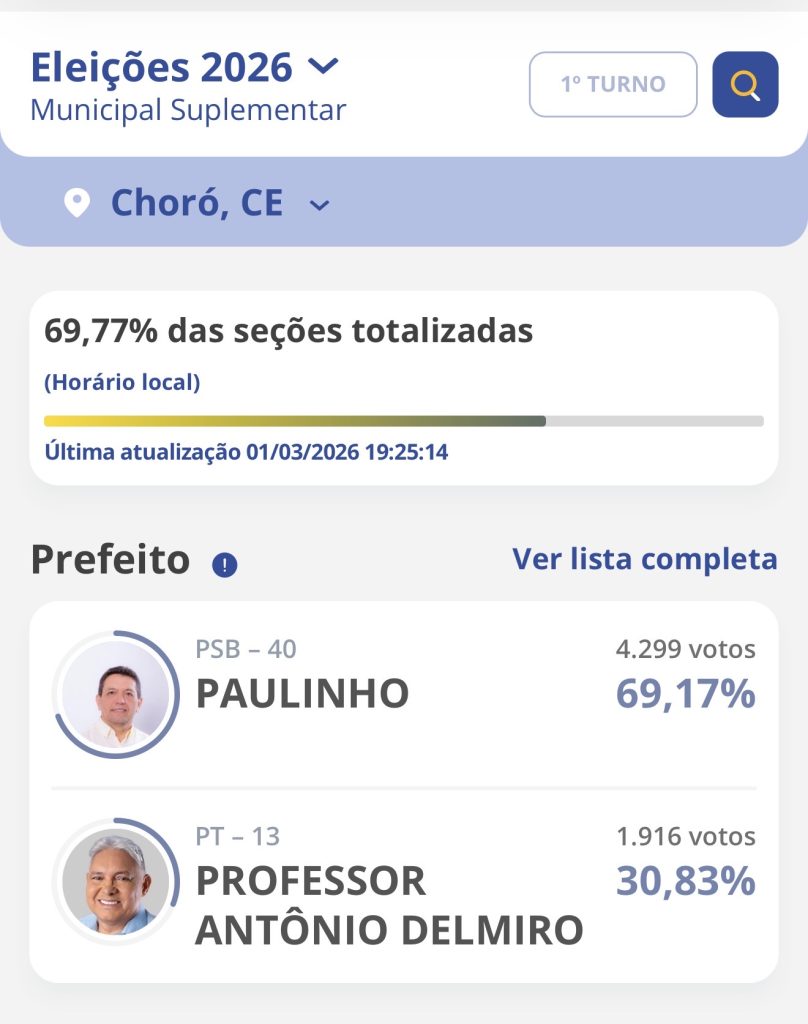Tap the PSB – 40 party label
The image size is (808, 1024).
(246, 649)
